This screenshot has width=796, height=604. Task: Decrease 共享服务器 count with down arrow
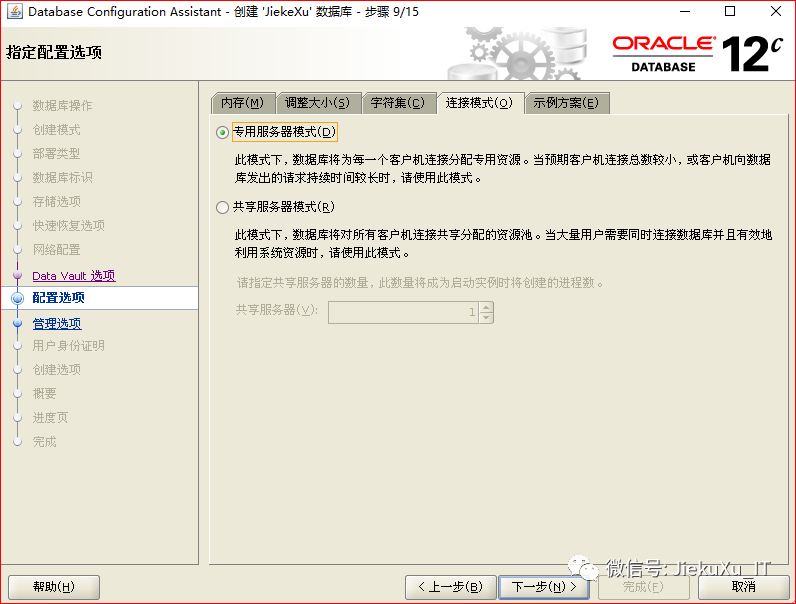(486, 318)
